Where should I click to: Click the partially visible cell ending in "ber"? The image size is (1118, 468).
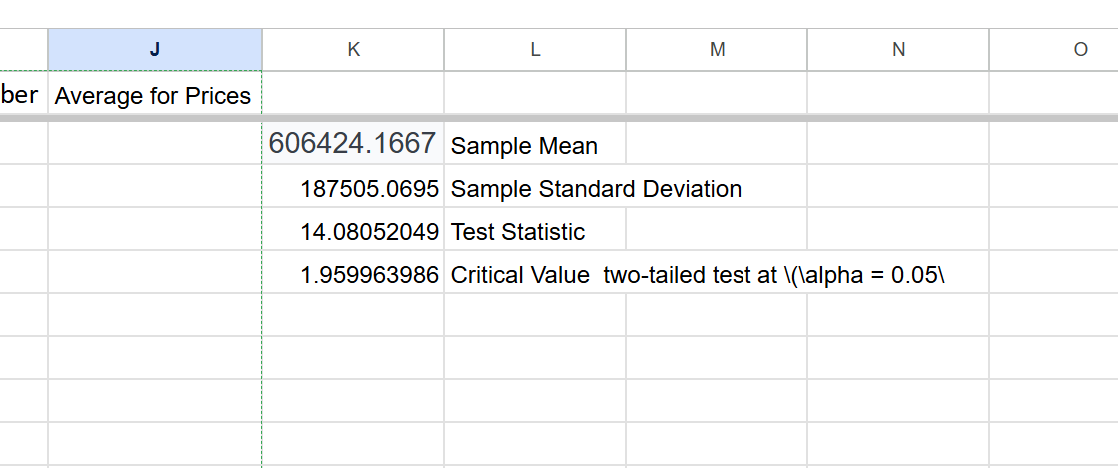(20, 96)
